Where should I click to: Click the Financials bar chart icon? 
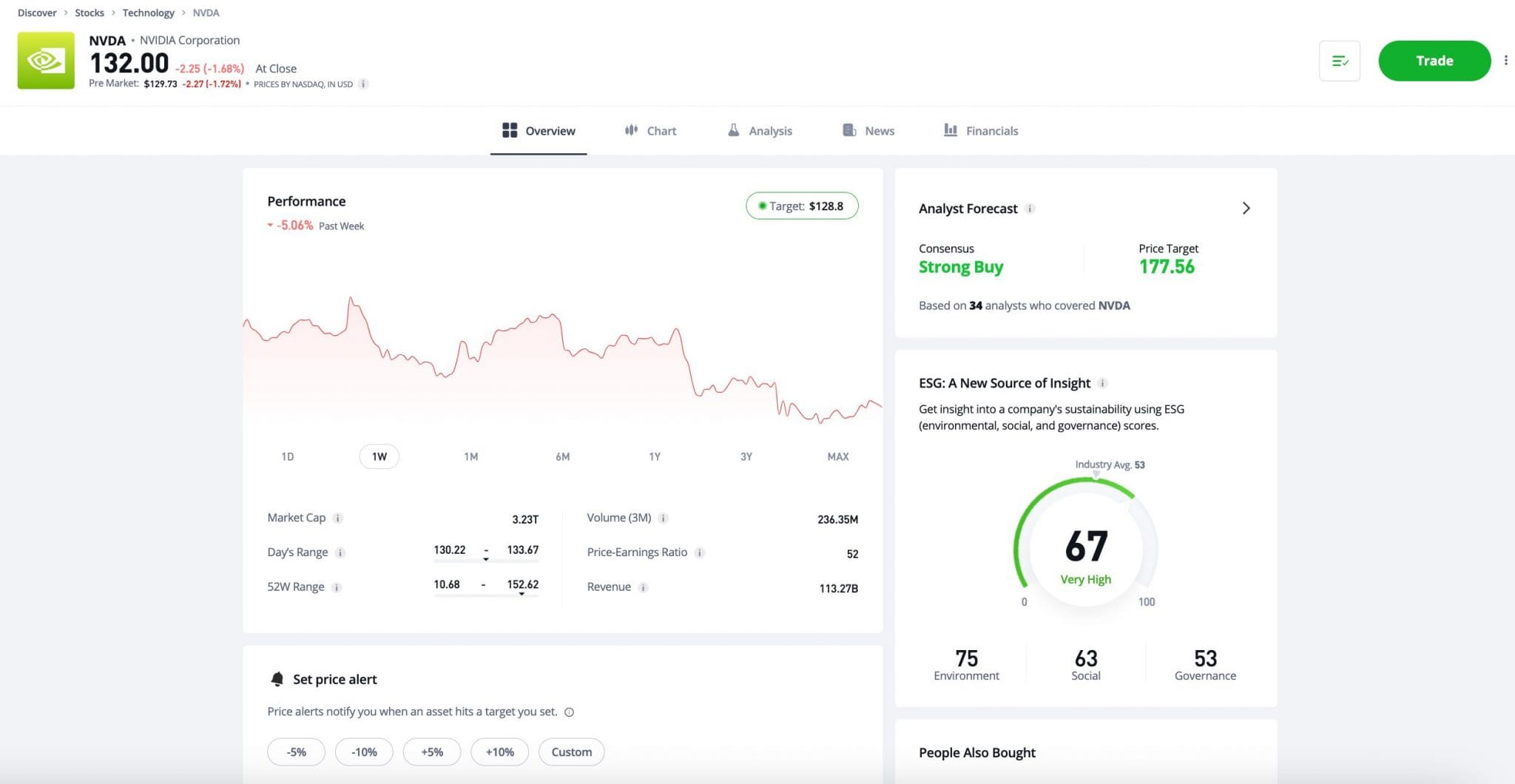951,130
